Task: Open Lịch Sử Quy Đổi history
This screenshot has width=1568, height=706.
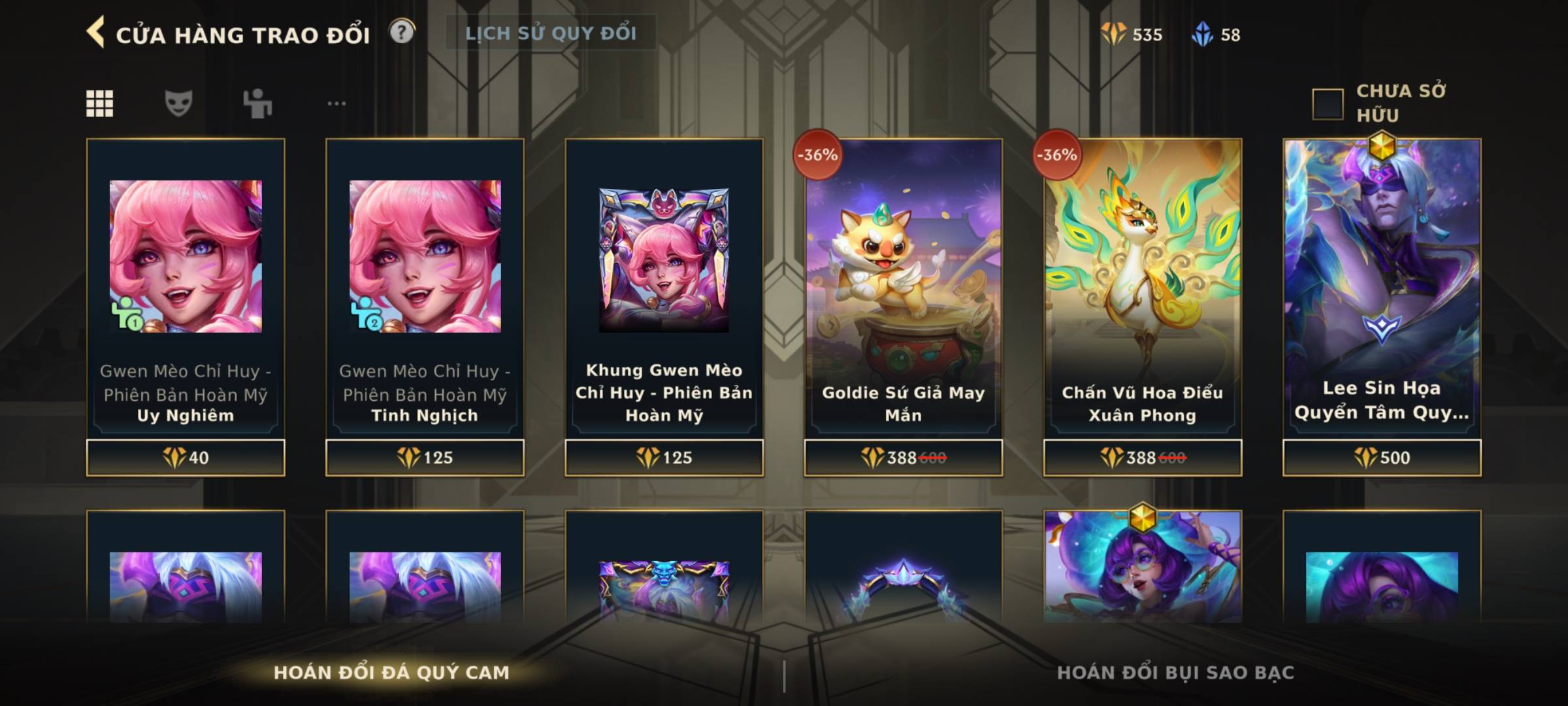Action: point(551,33)
